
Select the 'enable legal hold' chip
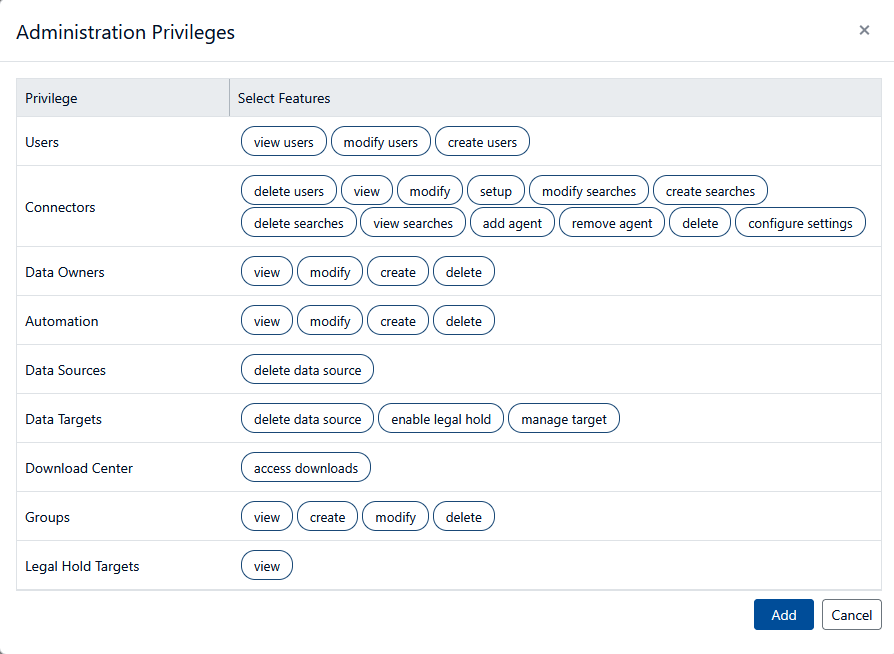coord(441,419)
